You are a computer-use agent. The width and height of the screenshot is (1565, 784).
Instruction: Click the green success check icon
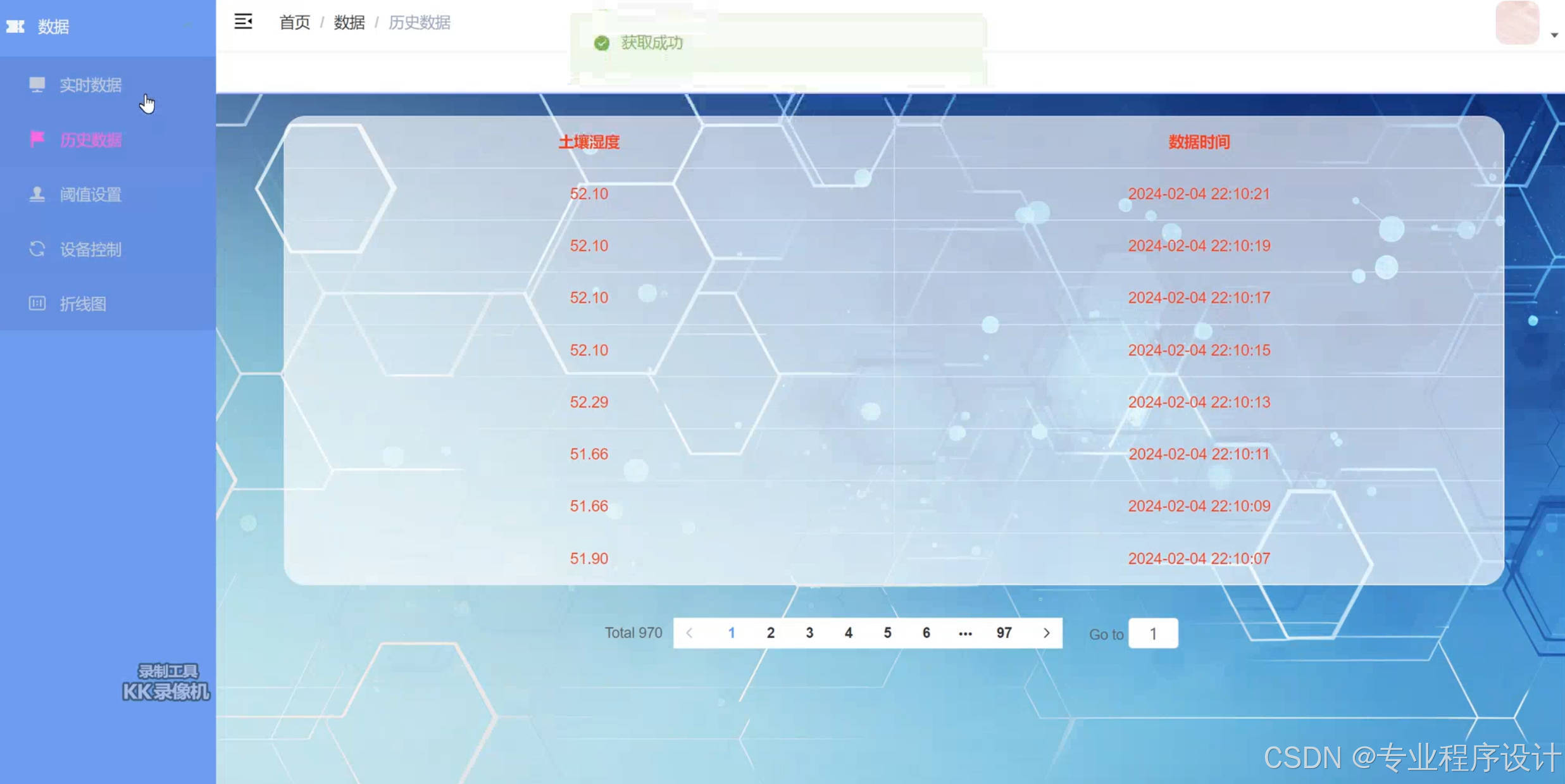coord(601,43)
